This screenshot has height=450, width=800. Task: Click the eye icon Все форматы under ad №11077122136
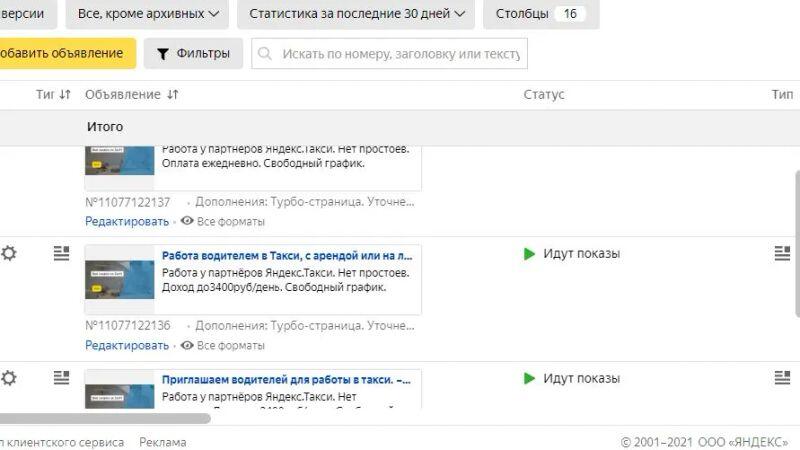pyautogui.click(x=186, y=345)
